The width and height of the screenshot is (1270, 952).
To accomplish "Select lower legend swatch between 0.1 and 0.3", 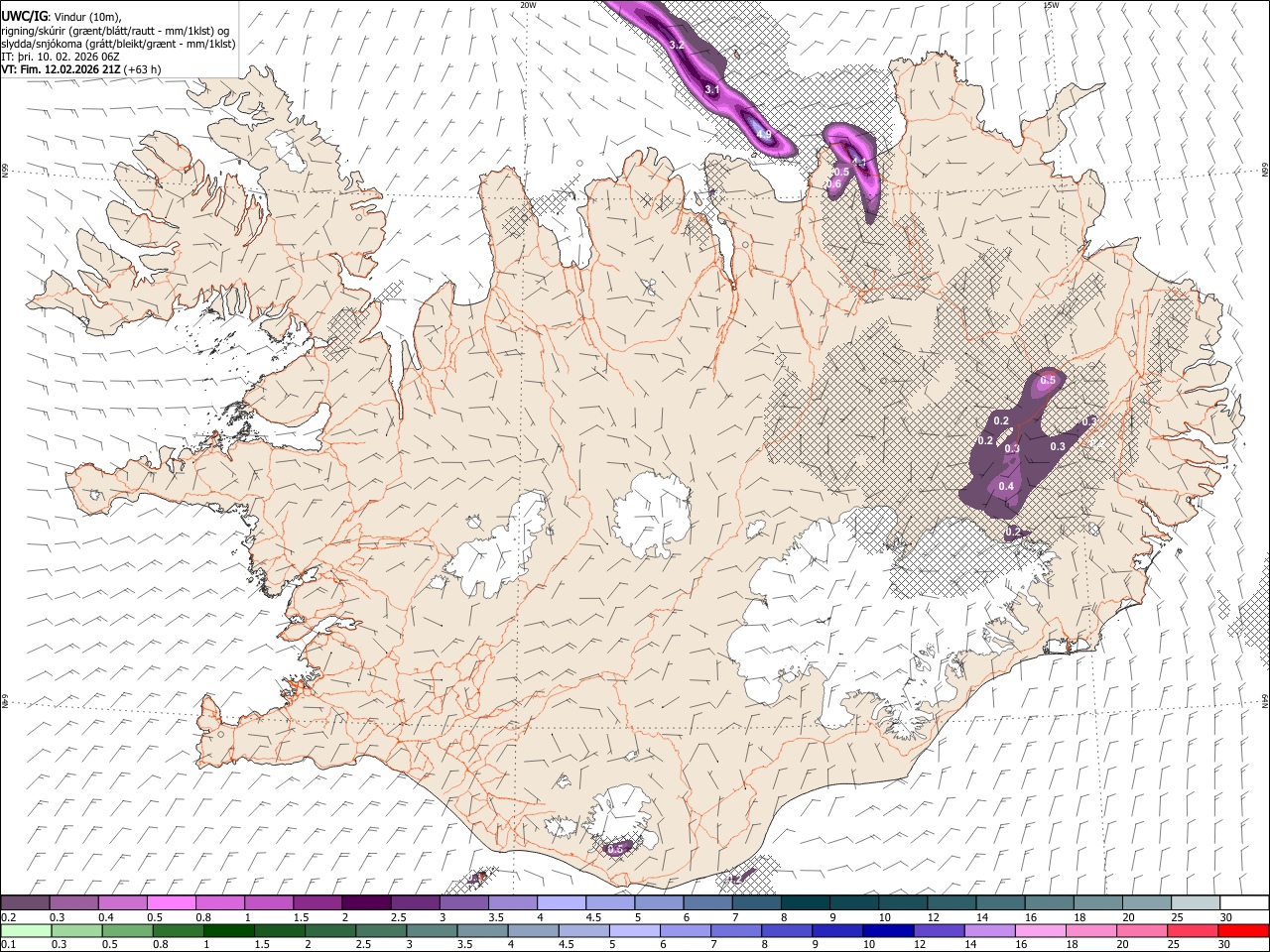I will (x=27, y=930).
